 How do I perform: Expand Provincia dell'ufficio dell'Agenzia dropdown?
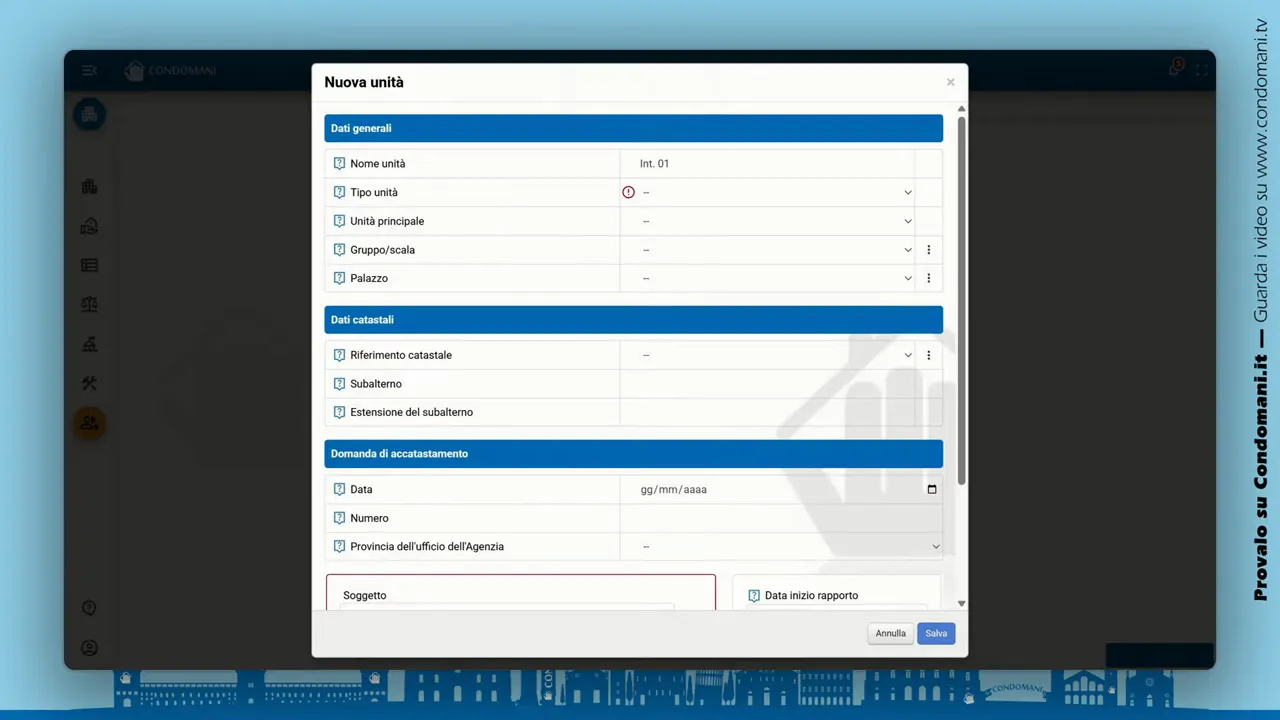click(789, 547)
